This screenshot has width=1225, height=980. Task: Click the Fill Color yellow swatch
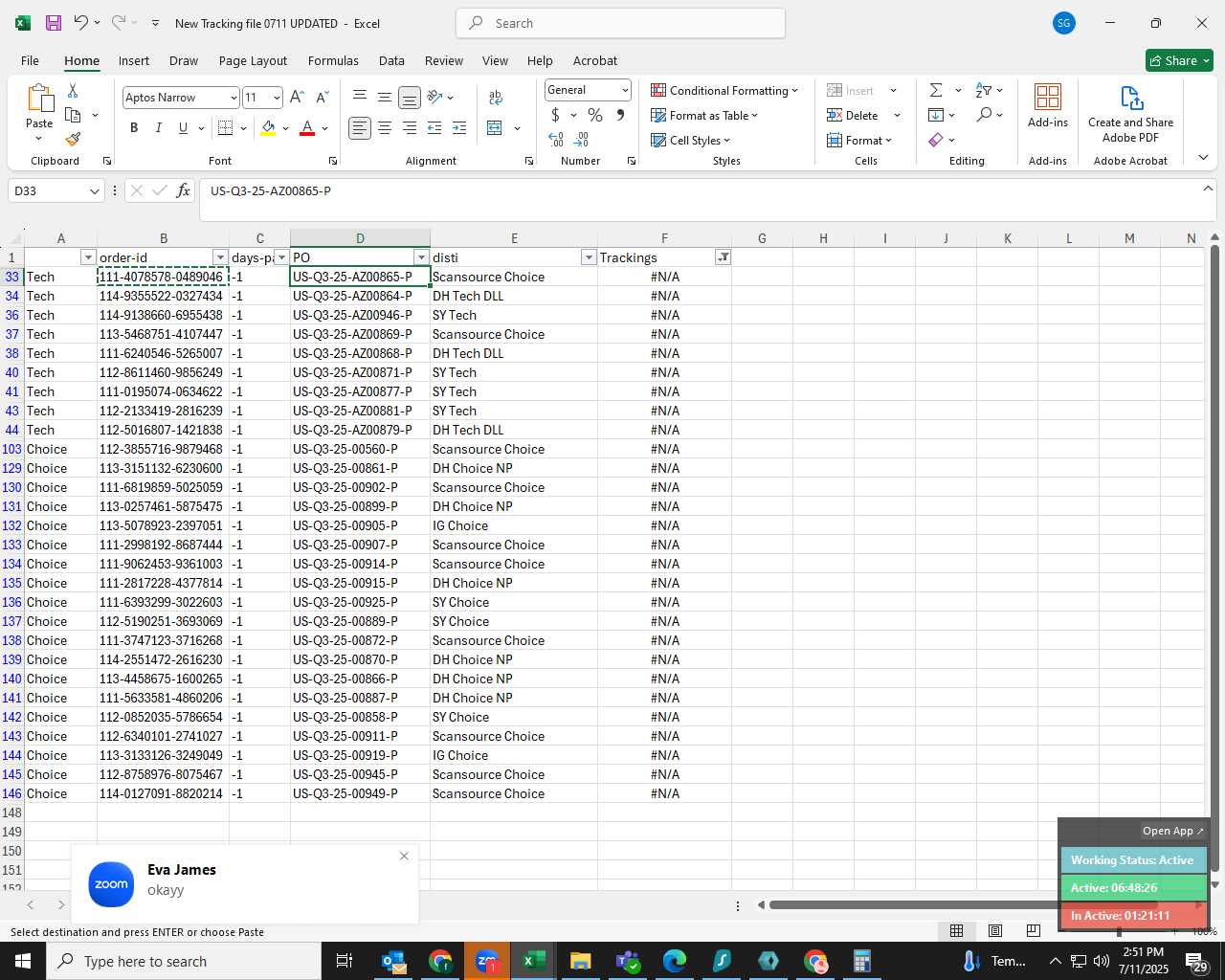tap(268, 128)
